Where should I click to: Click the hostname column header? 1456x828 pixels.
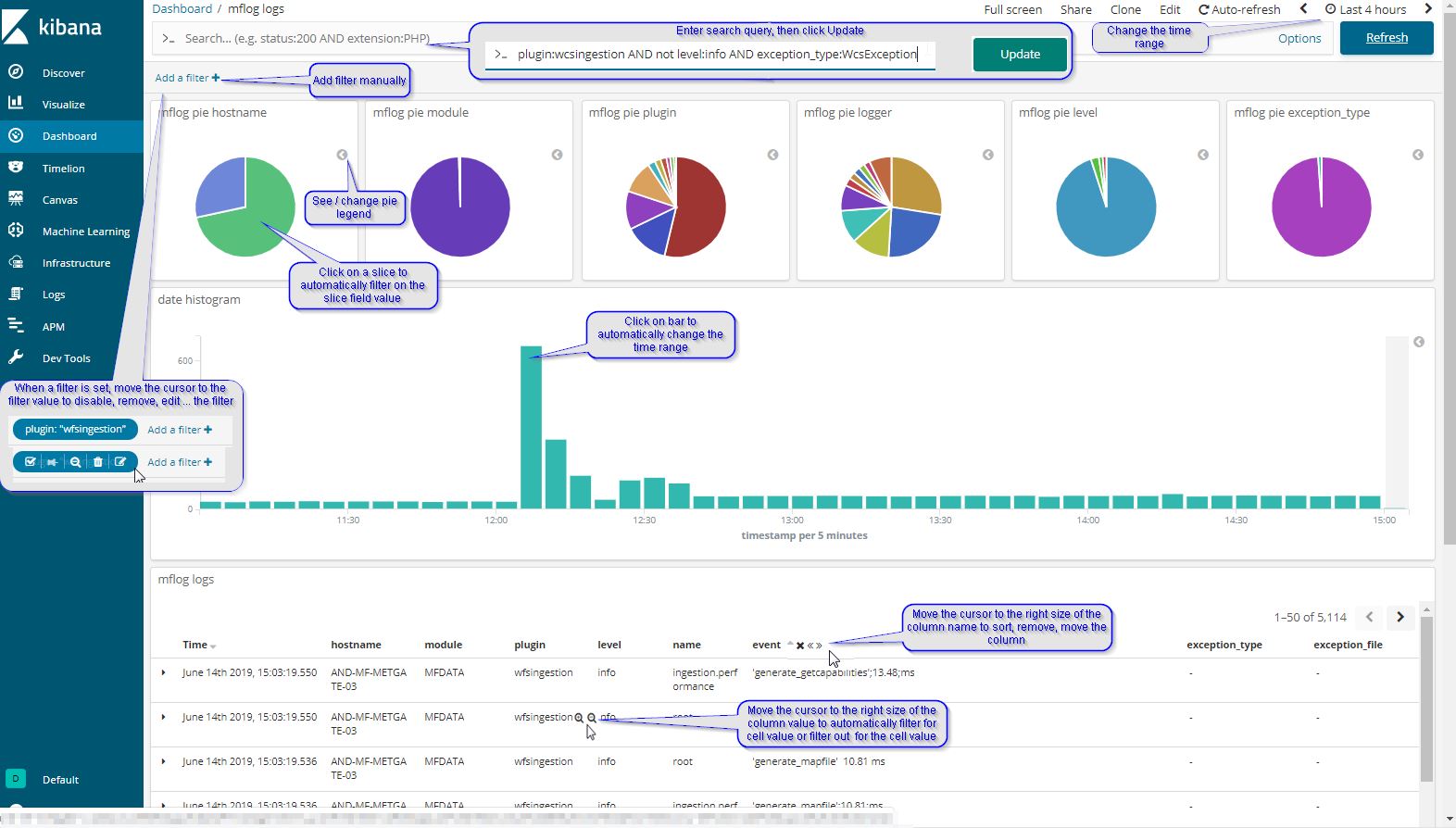[x=356, y=645]
